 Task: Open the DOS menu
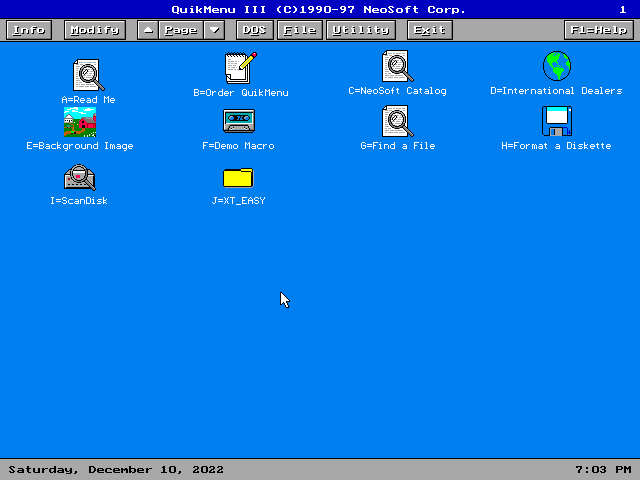[x=255, y=30]
